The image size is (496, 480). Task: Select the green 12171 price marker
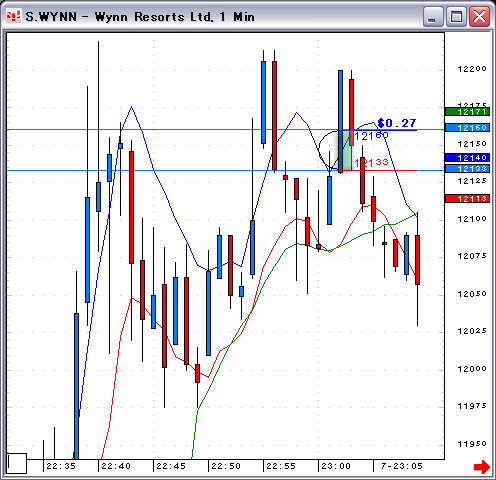(467, 111)
